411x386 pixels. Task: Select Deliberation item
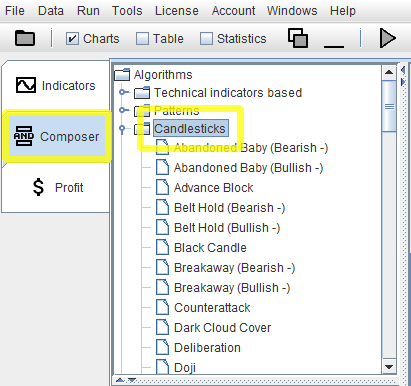[x=207, y=348]
